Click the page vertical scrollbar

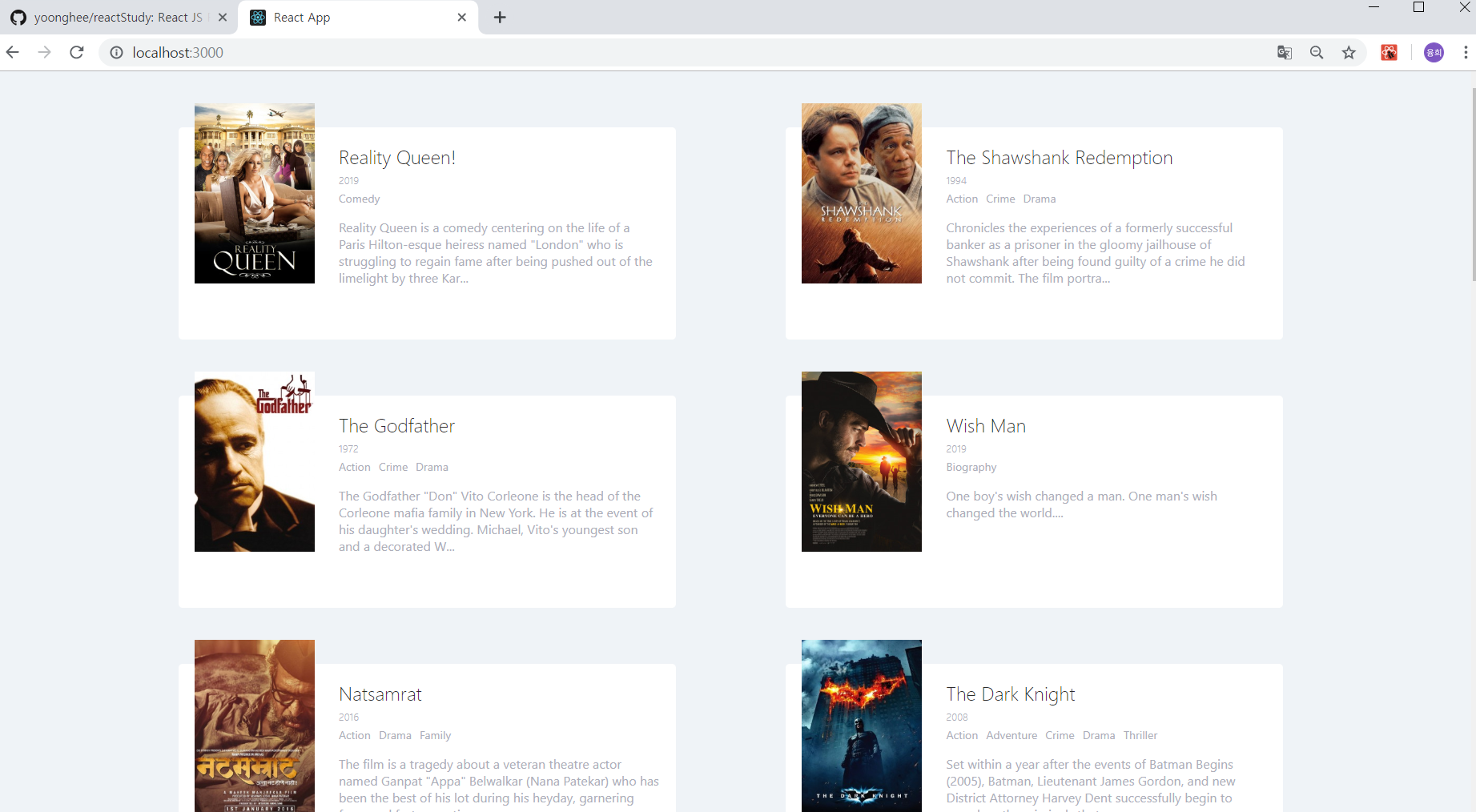[x=1472, y=184]
